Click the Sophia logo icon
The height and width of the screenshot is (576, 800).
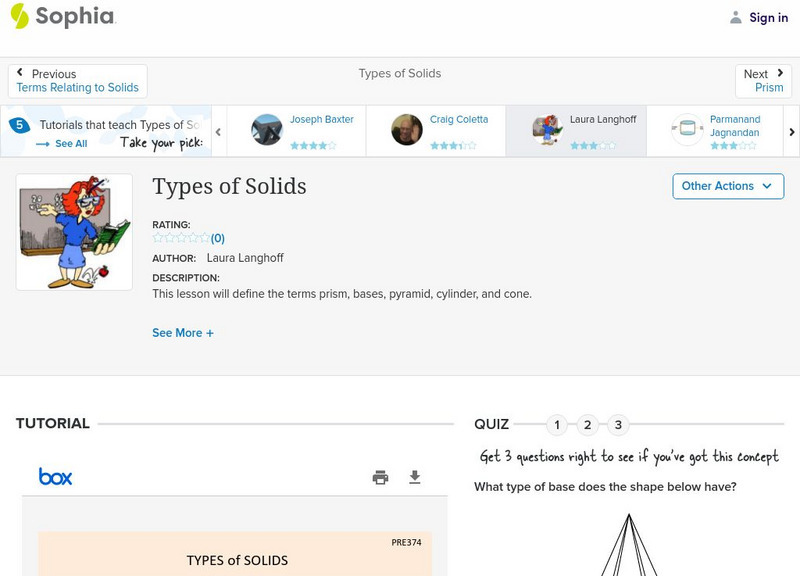point(20,16)
